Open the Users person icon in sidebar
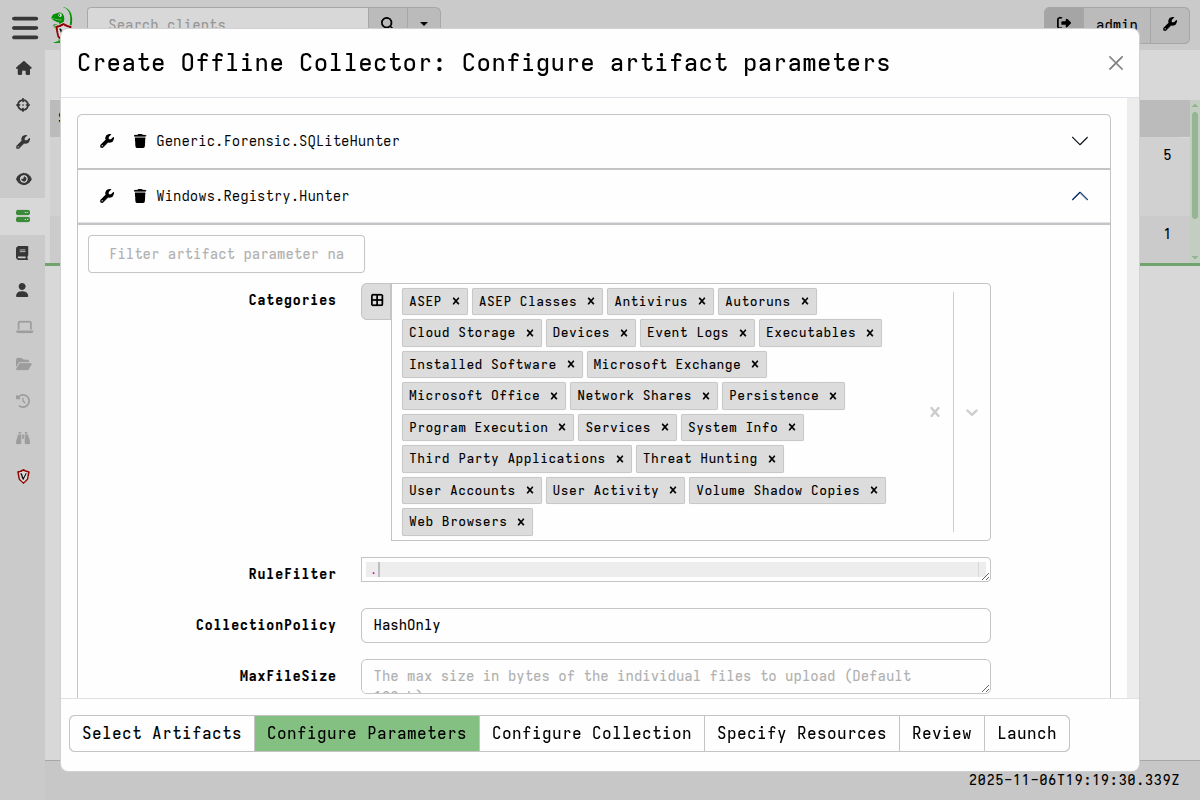 23,290
